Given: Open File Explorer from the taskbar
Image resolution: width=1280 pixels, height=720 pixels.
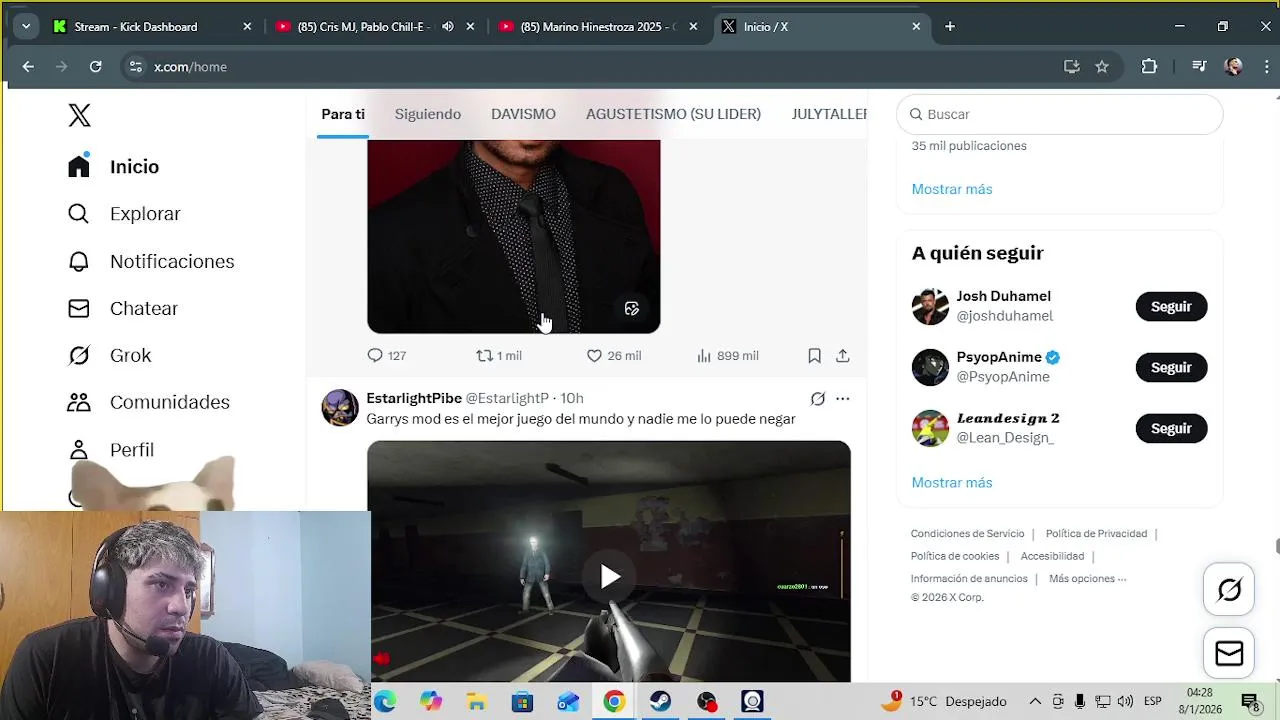Looking at the screenshot, I should tap(477, 702).
